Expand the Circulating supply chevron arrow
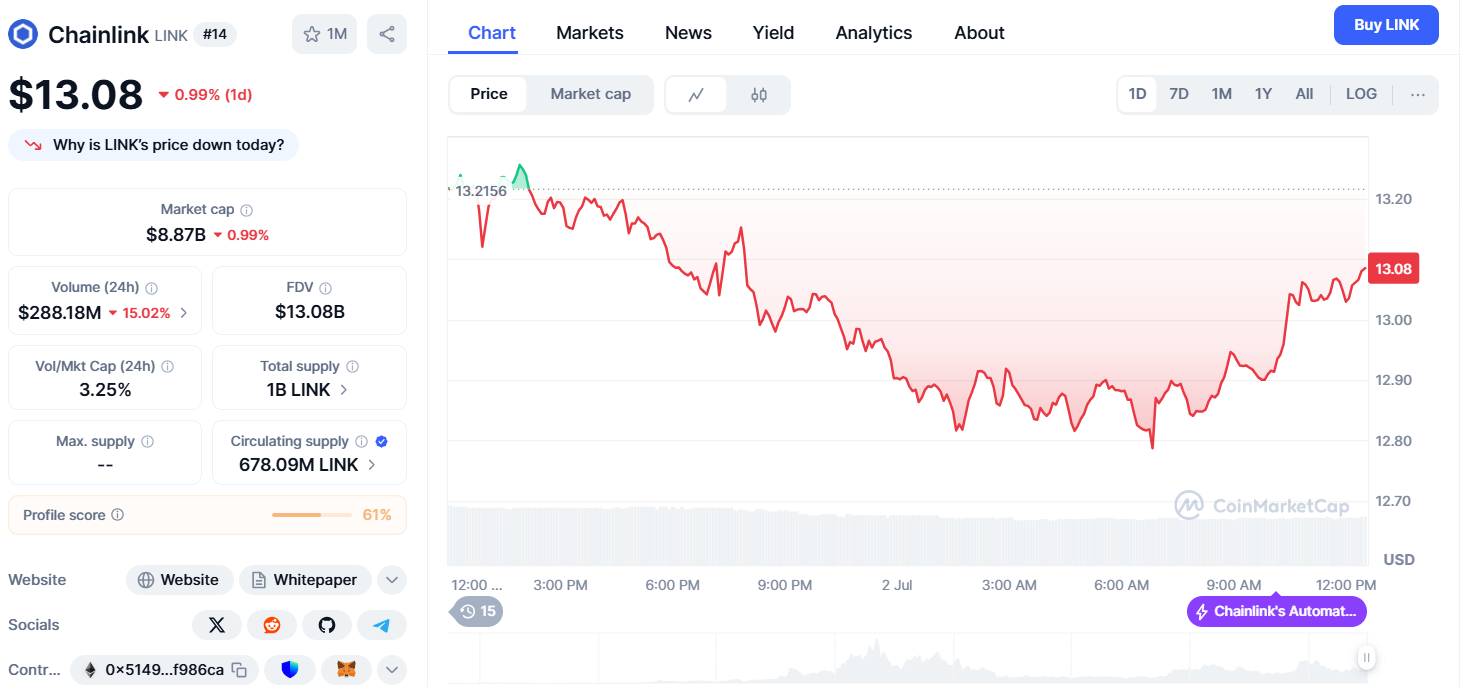The width and height of the screenshot is (1461, 687). point(371,465)
